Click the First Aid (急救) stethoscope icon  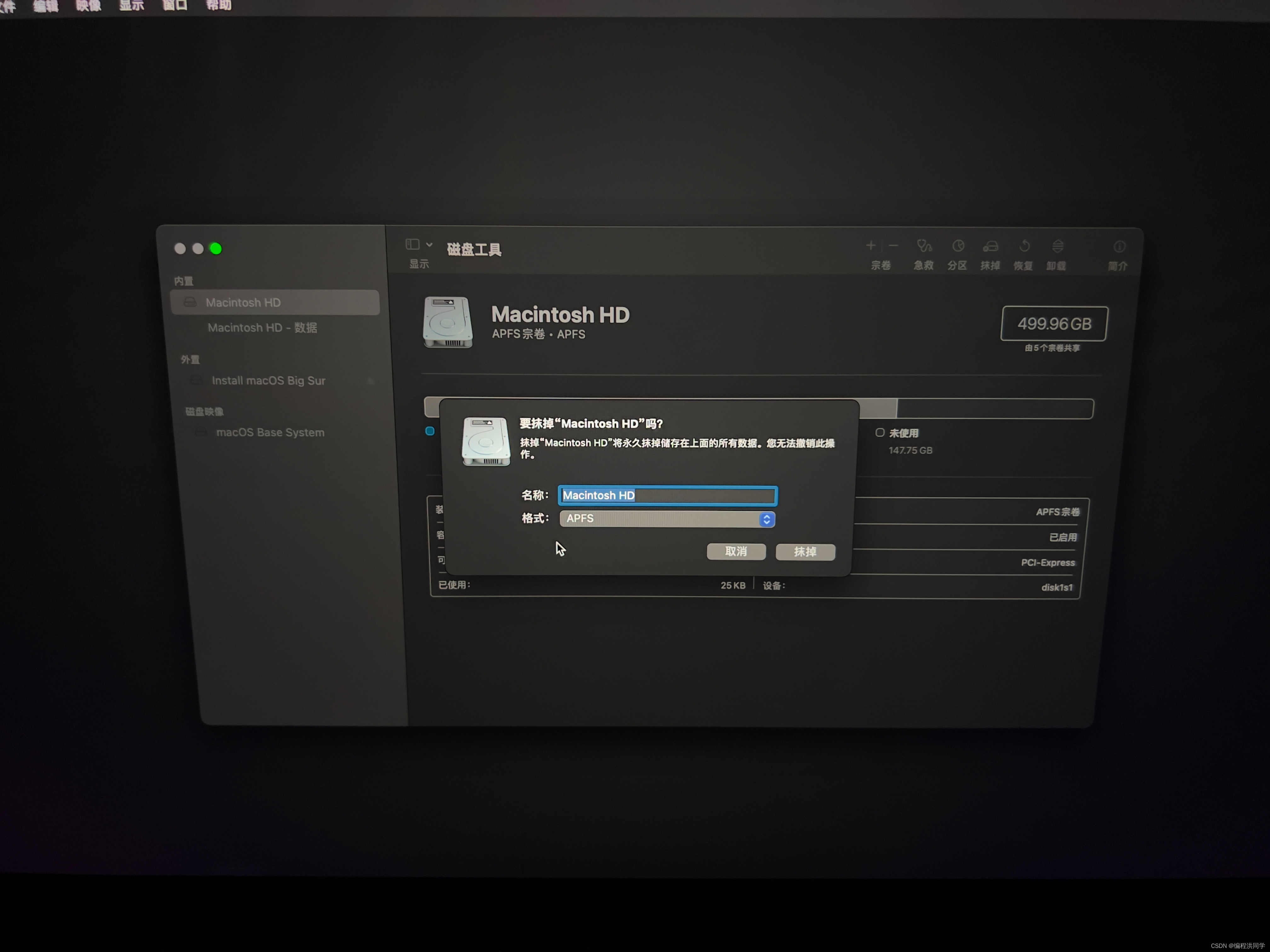923,246
